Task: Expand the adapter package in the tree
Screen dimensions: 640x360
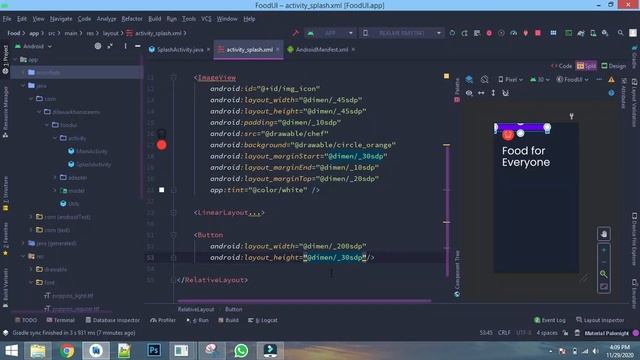Action: pyautogui.click(x=55, y=178)
